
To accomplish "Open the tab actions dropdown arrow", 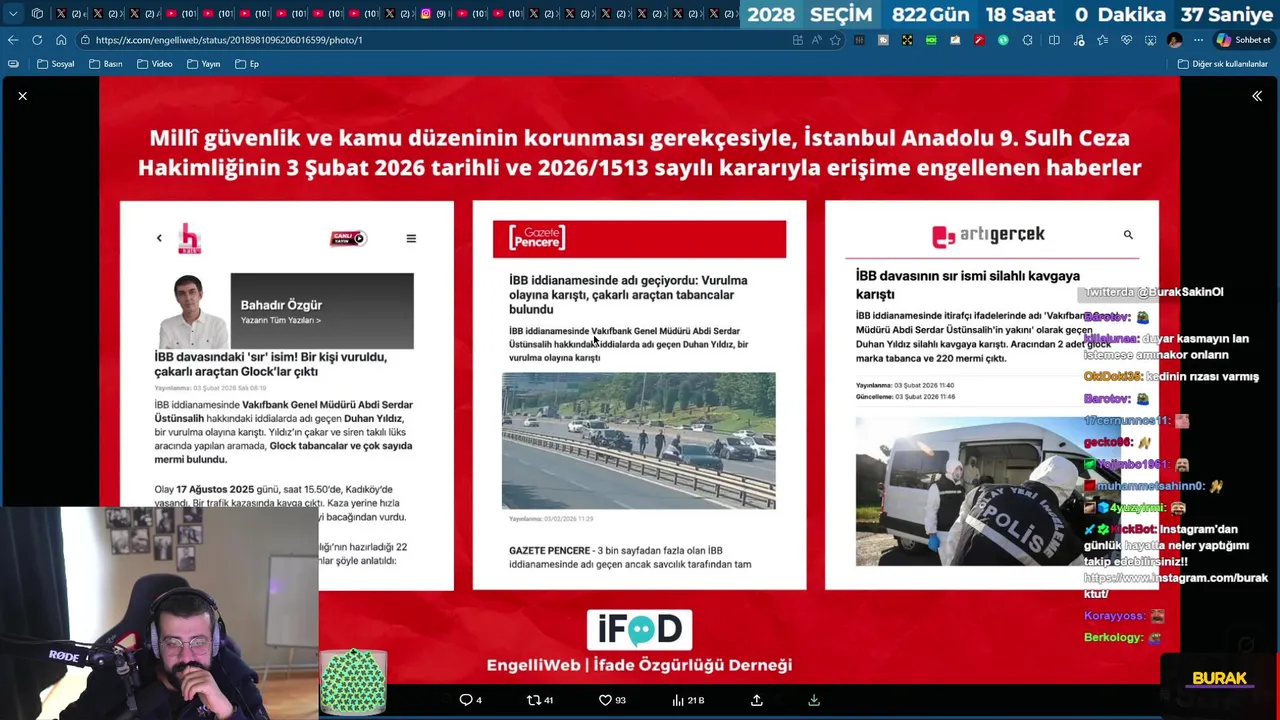I will [x=12, y=14].
